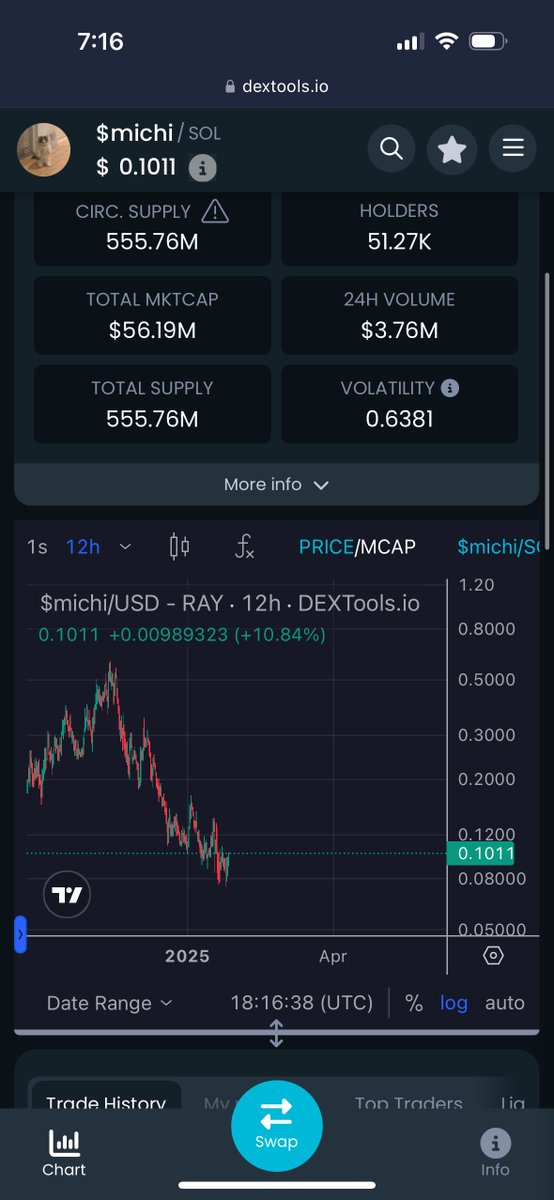Click the current price label 0.1011 on axis
Screen dimensions: 554x1200
480,854
